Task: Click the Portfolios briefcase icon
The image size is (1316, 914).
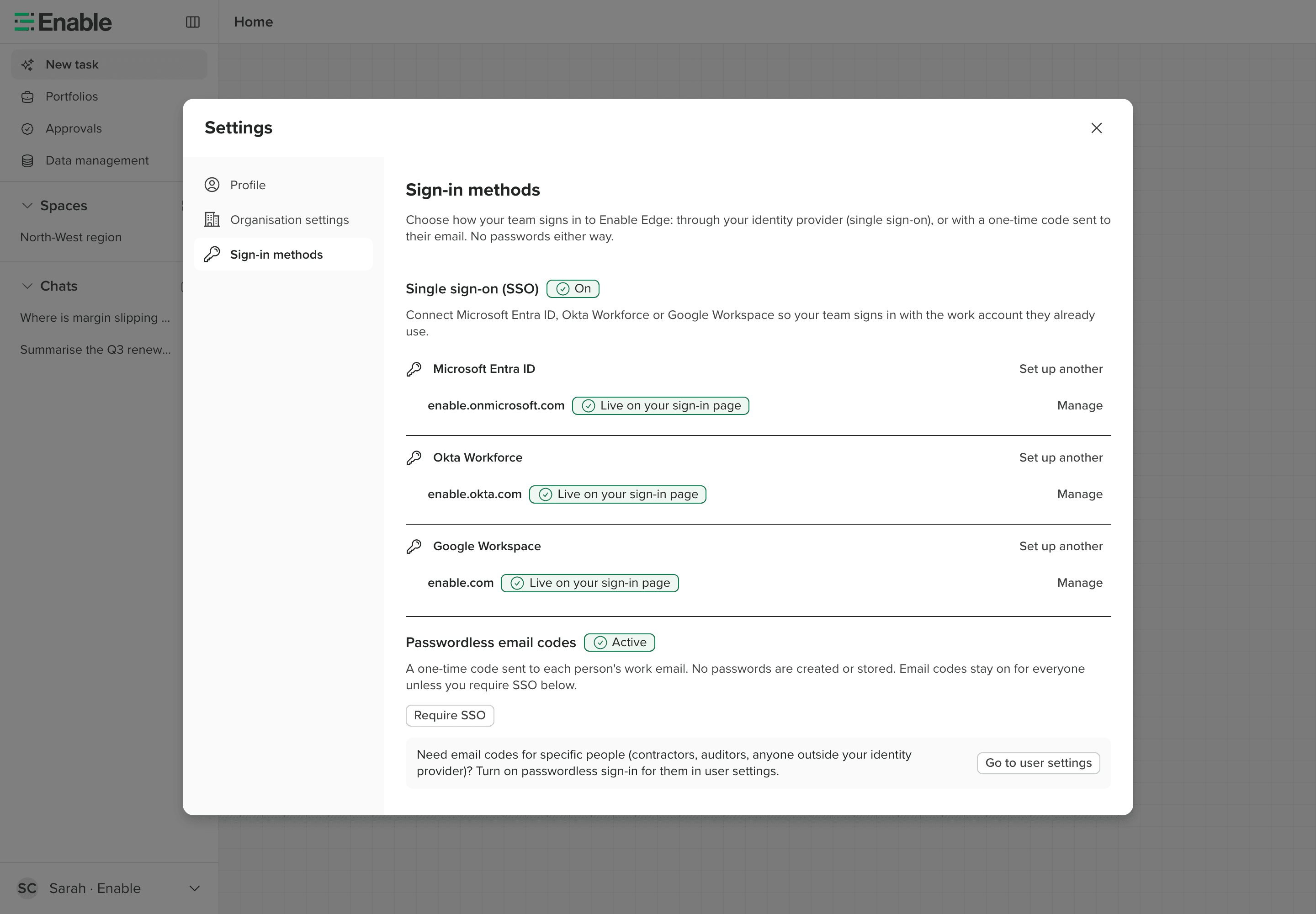Action: (27, 97)
